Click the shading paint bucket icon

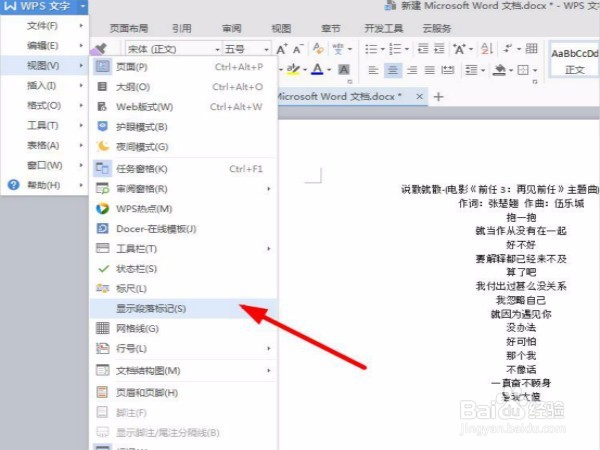[499, 70]
